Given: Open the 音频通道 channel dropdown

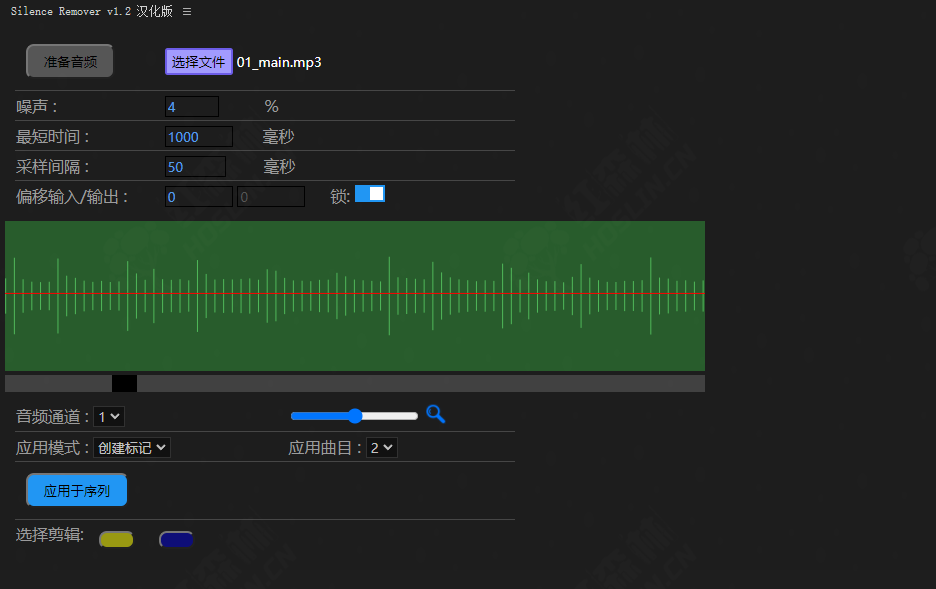Looking at the screenshot, I should tap(108, 416).
